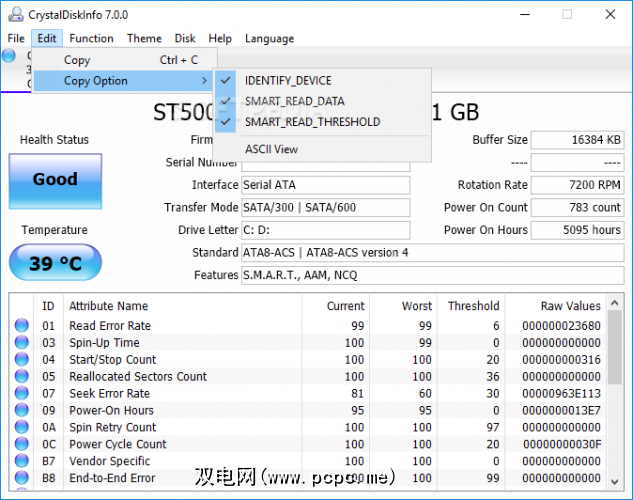Choose ASCII View in the submenu
The height and width of the screenshot is (500, 633).
click(271, 150)
